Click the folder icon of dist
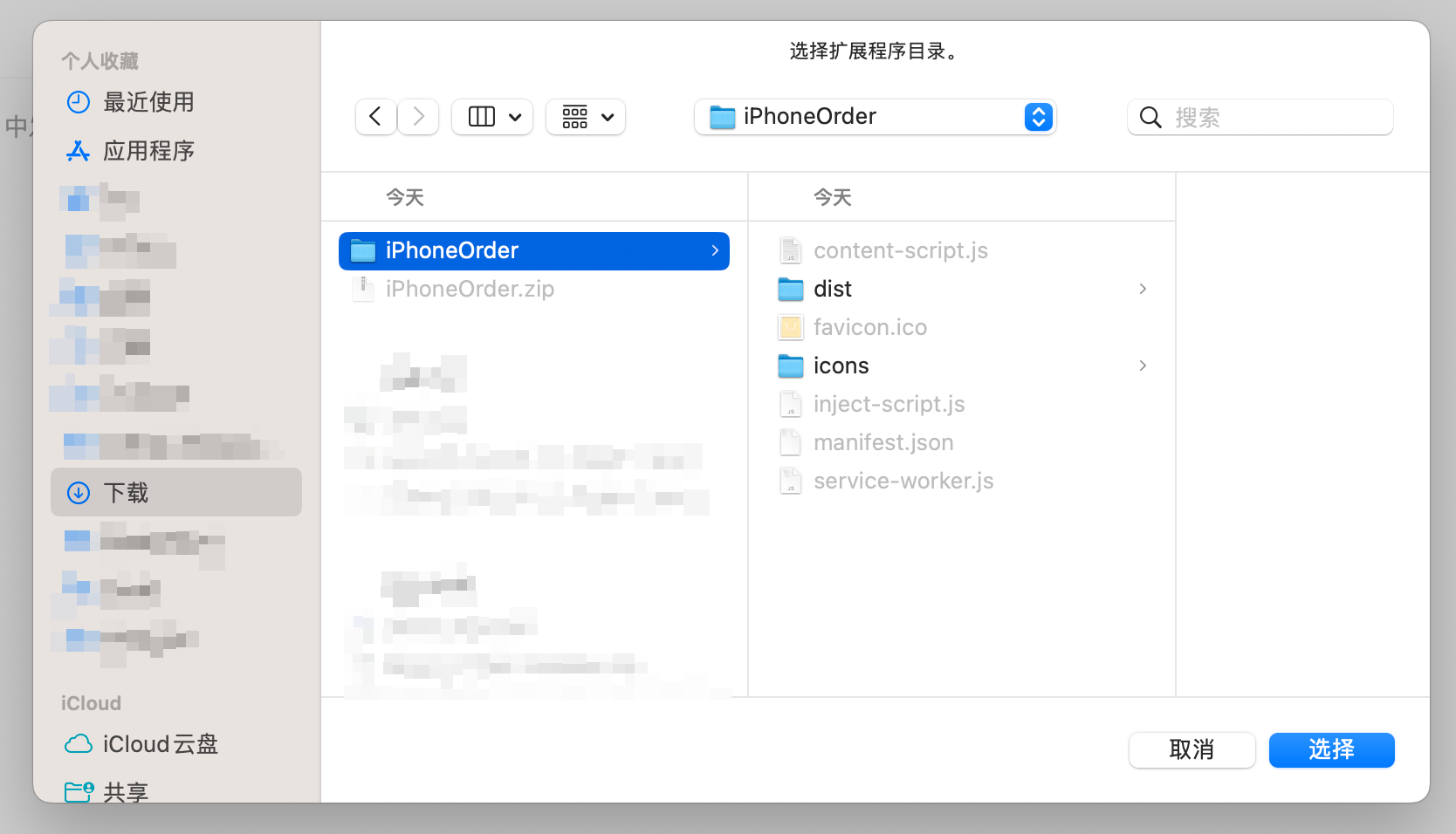The width and height of the screenshot is (1456, 834). click(x=791, y=290)
